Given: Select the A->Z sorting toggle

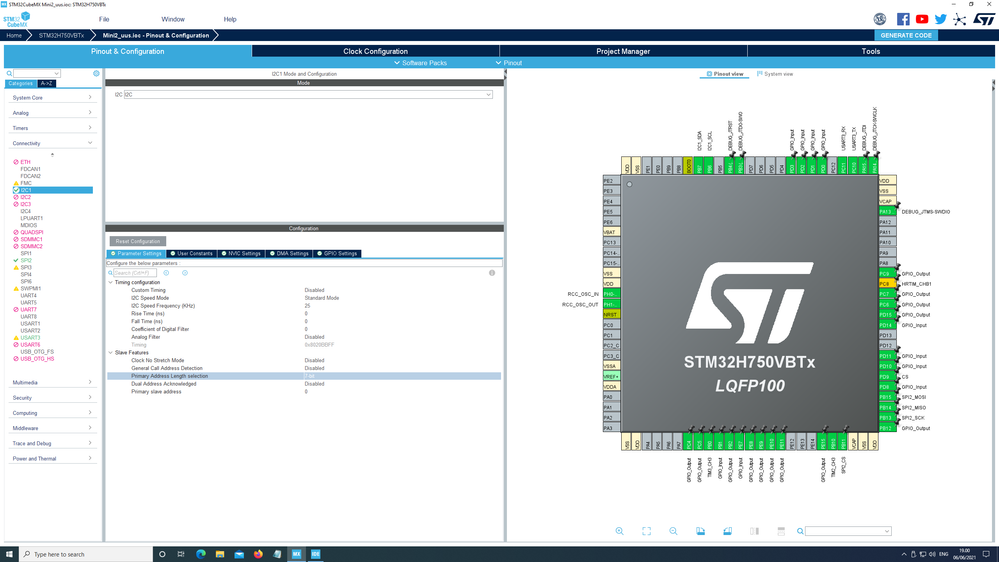Looking at the screenshot, I should tap(47, 83).
